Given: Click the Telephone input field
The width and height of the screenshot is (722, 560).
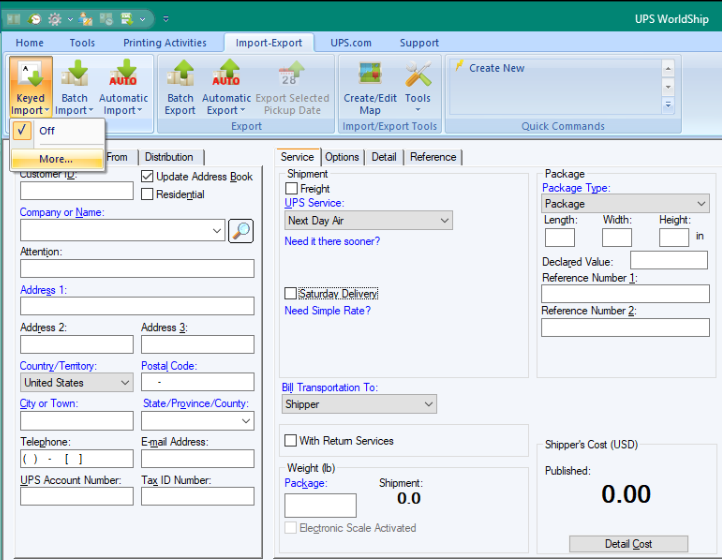Looking at the screenshot, I should [x=76, y=459].
